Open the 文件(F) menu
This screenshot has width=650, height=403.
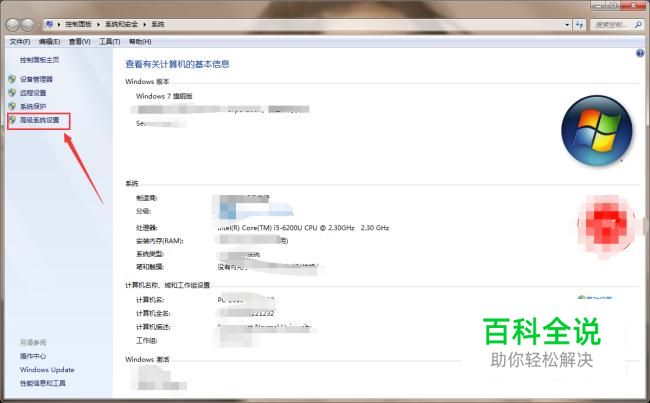(x=19, y=41)
